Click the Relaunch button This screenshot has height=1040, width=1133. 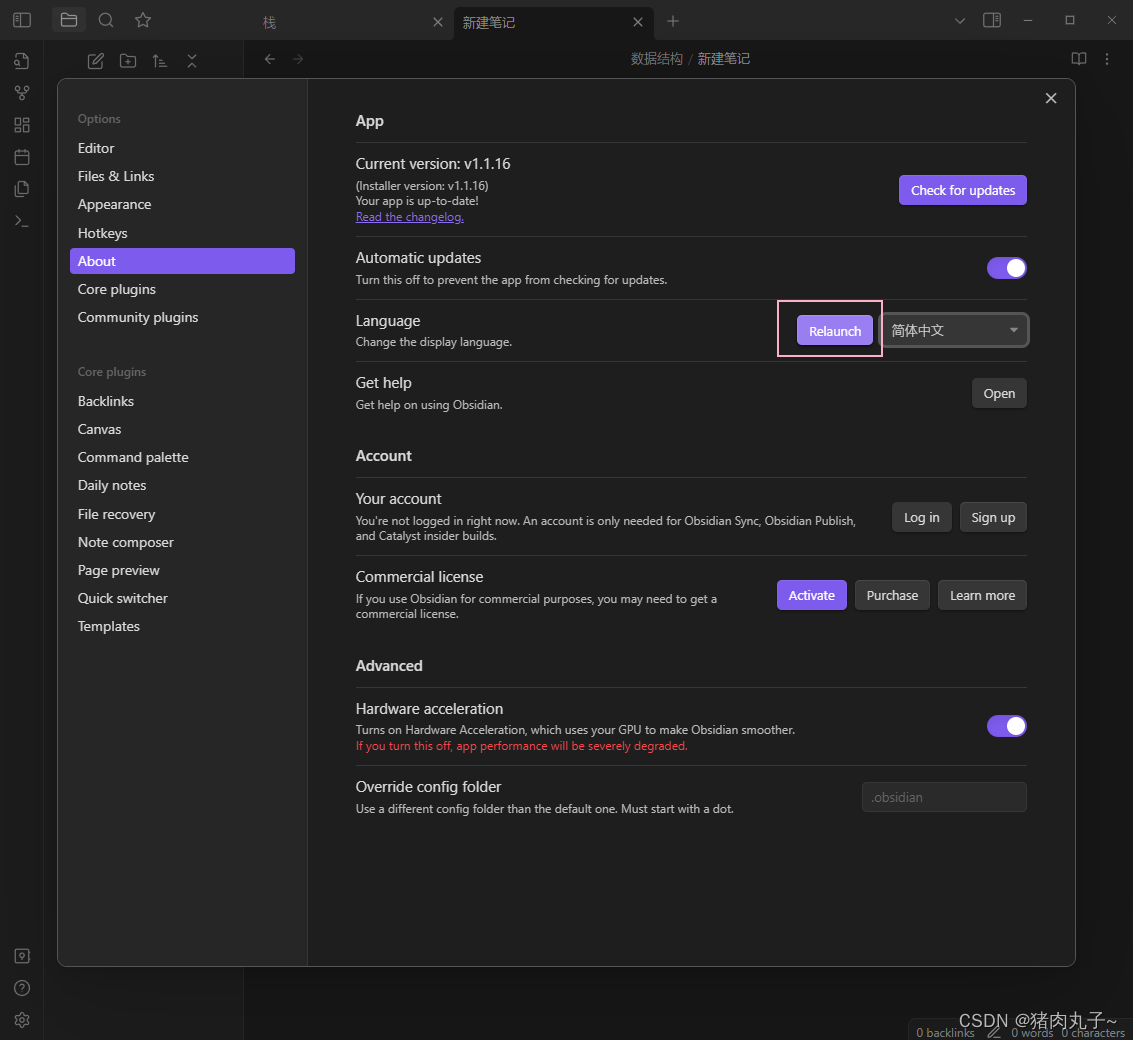point(835,331)
